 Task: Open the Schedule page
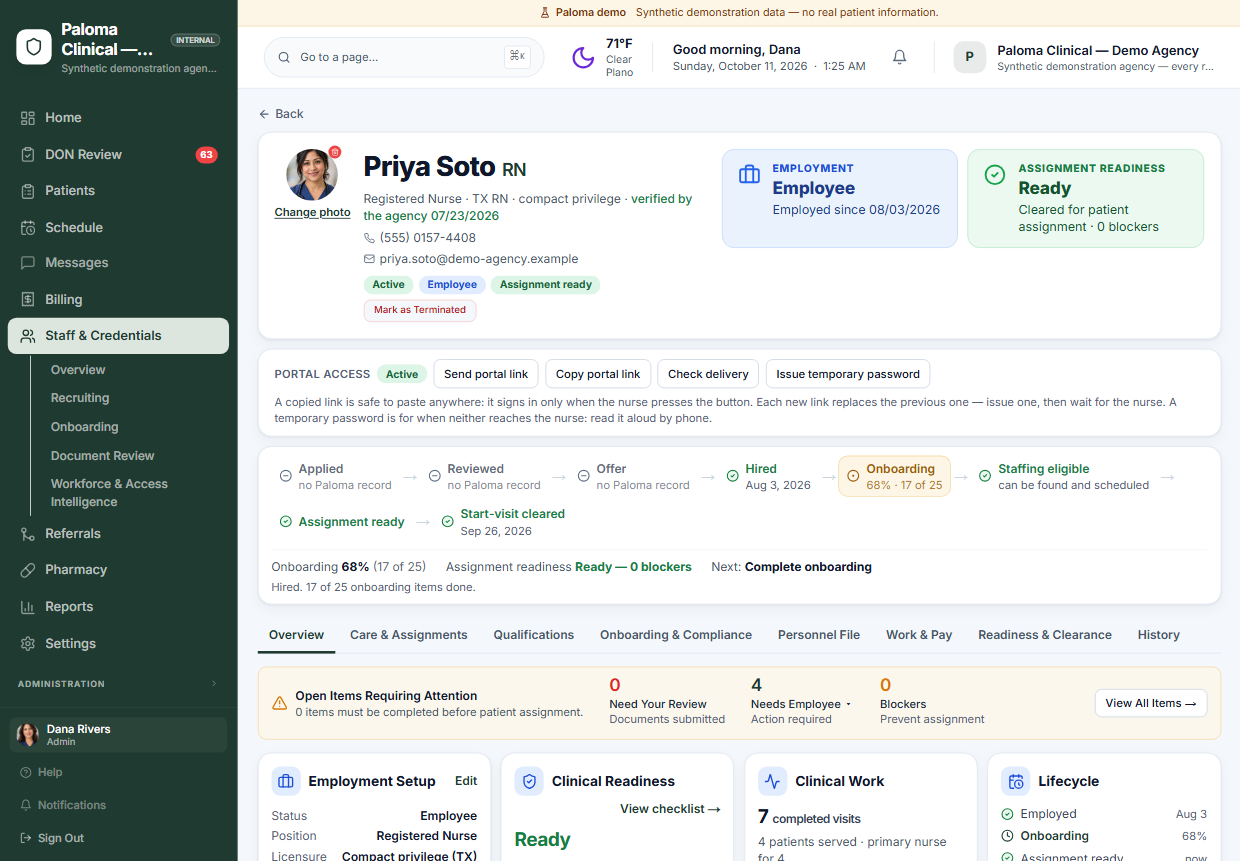pyautogui.click(x=118, y=227)
